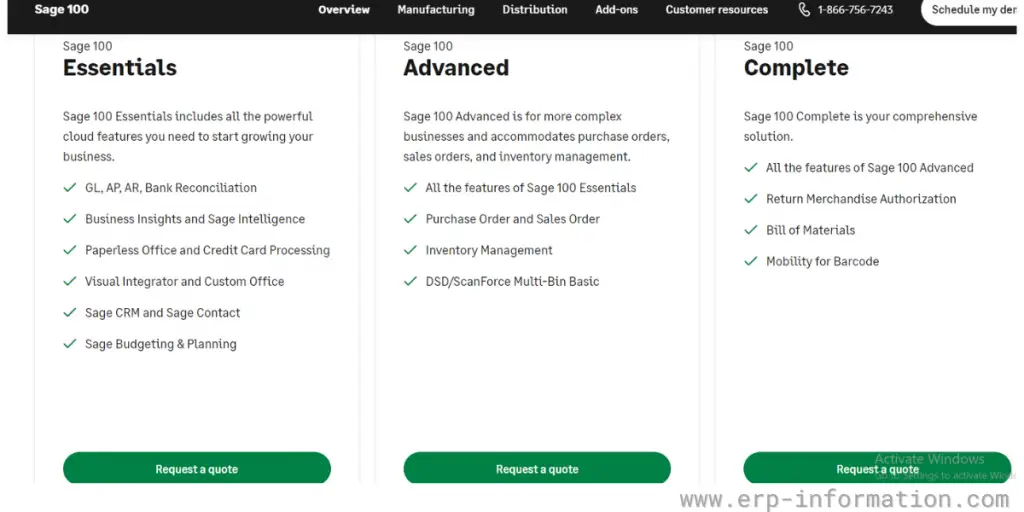Click checkmark beside All features of Sage 100 Essentials
1024x512 pixels.
pos(410,187)
